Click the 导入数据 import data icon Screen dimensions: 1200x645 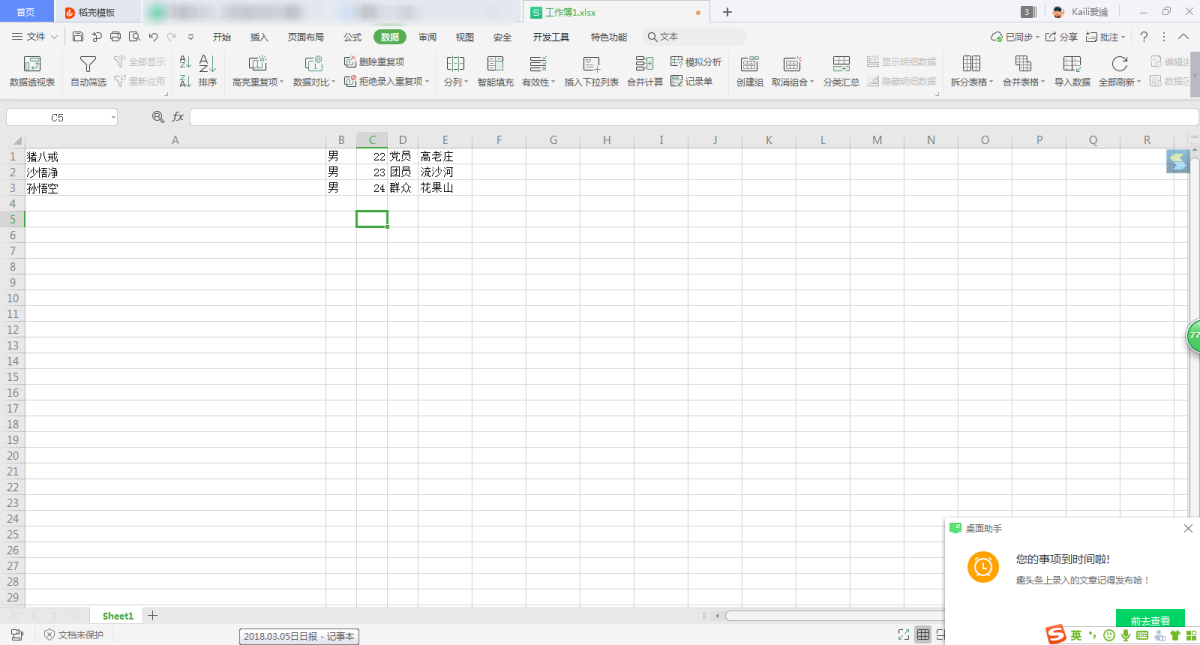(1072, 71)
